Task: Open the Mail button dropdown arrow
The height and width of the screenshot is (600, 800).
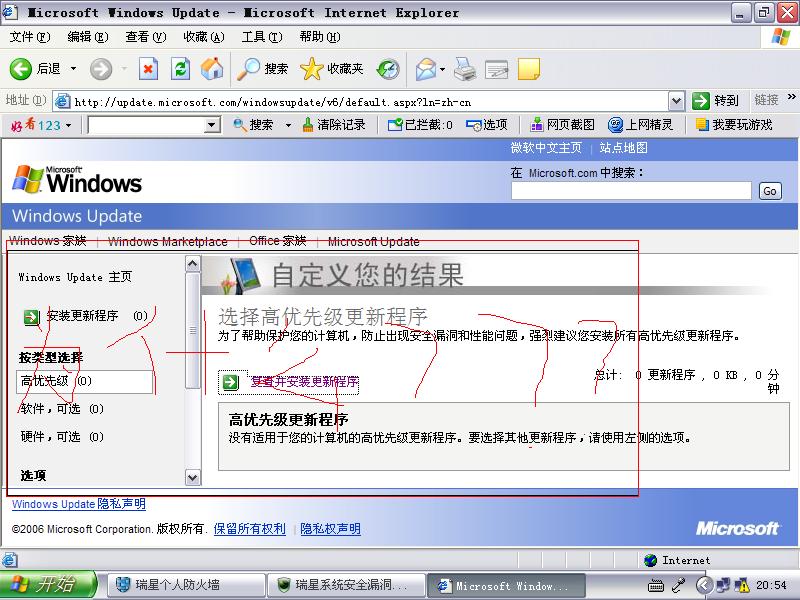Action: click(442, 69)
